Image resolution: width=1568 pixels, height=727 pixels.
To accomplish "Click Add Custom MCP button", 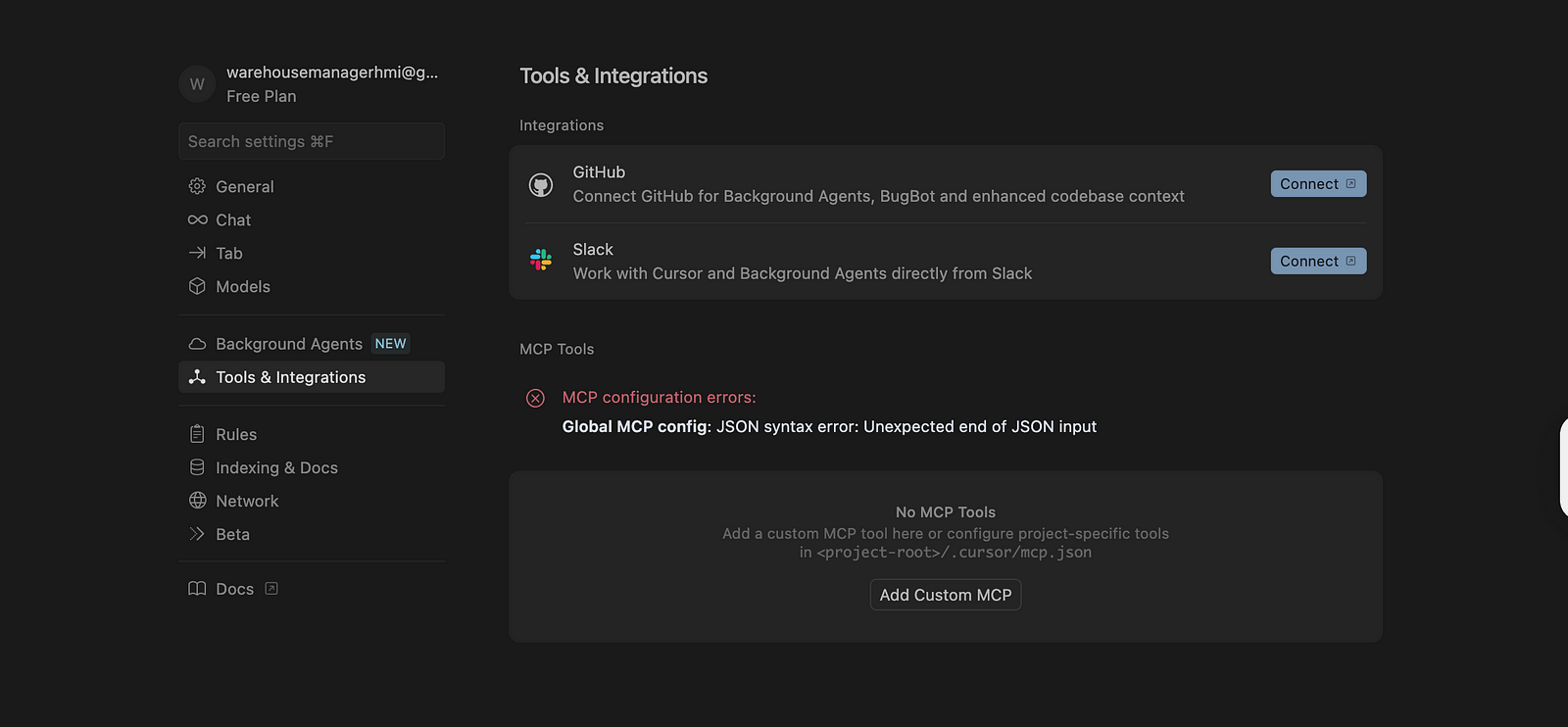I will tap(946, 595).
